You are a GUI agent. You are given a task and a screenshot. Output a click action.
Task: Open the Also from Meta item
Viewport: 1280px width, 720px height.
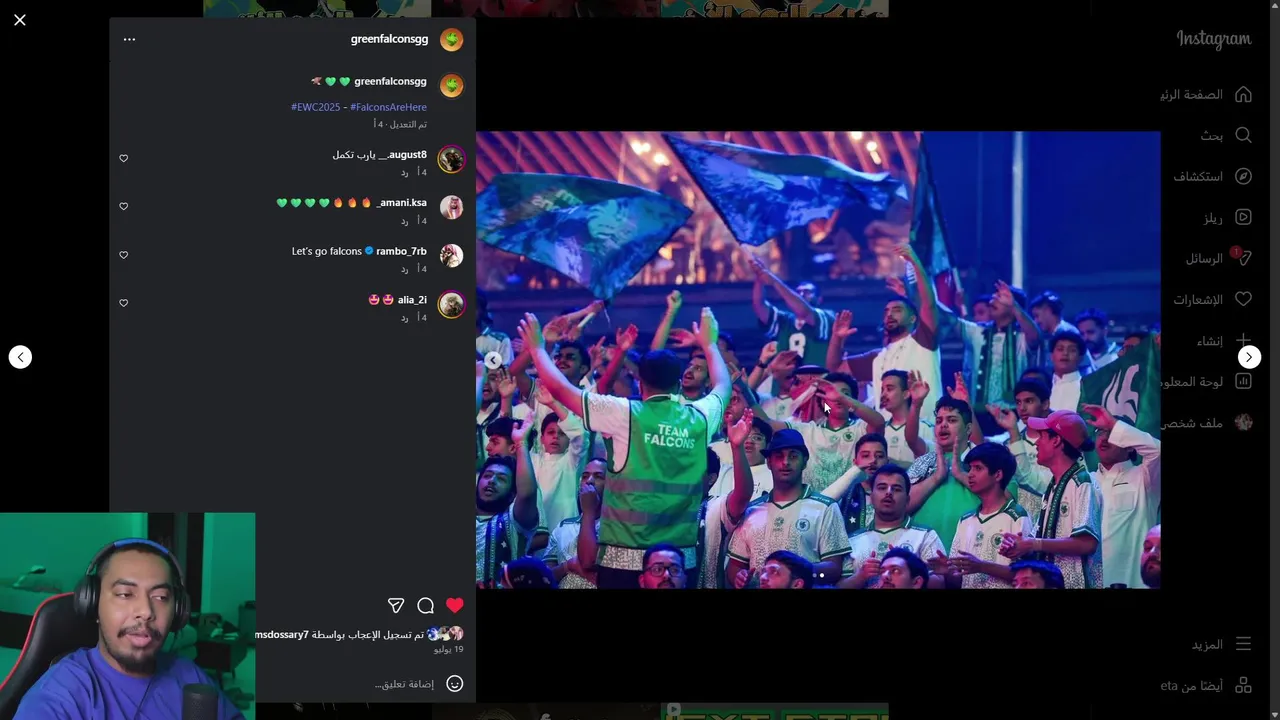coord(1207,685)
